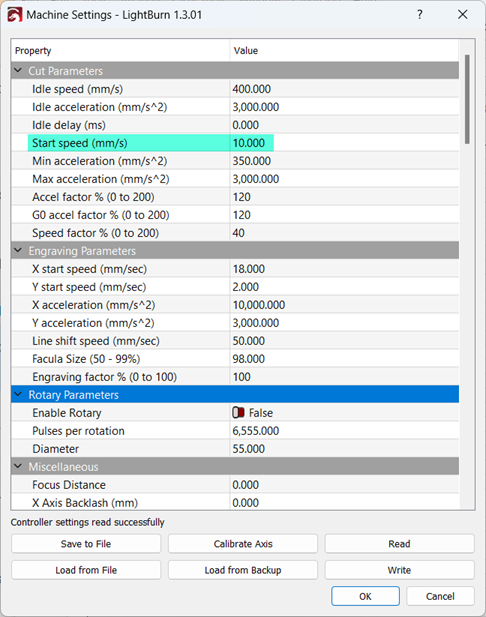This screenshot has width=486, height=617.
Task: Select Min acceleration value 350.000
Action: point(251,161)
